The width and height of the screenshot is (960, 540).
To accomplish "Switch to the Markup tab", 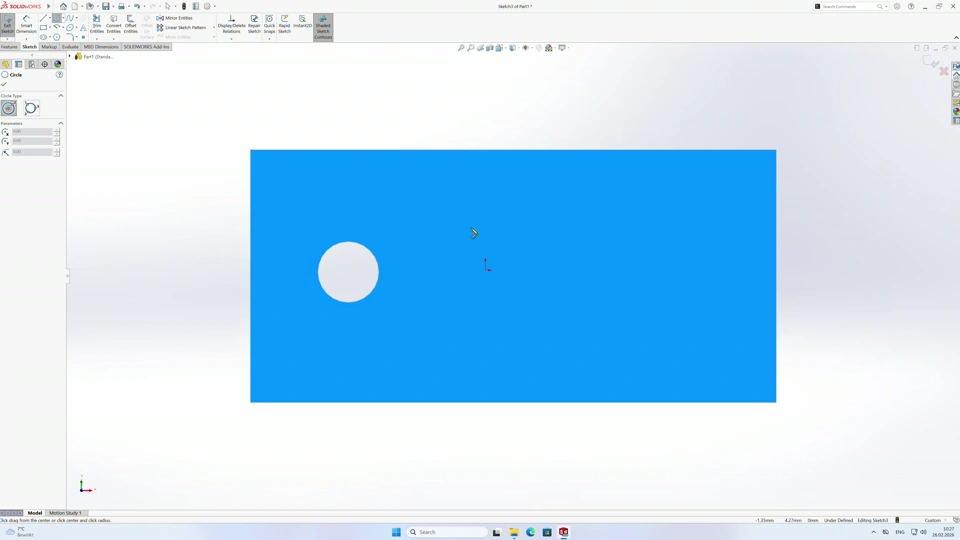I will tap(49, 47).
